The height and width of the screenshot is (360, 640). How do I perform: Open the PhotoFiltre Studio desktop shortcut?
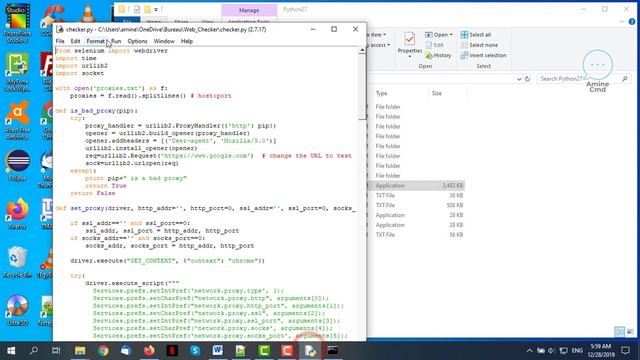(18, 22)
